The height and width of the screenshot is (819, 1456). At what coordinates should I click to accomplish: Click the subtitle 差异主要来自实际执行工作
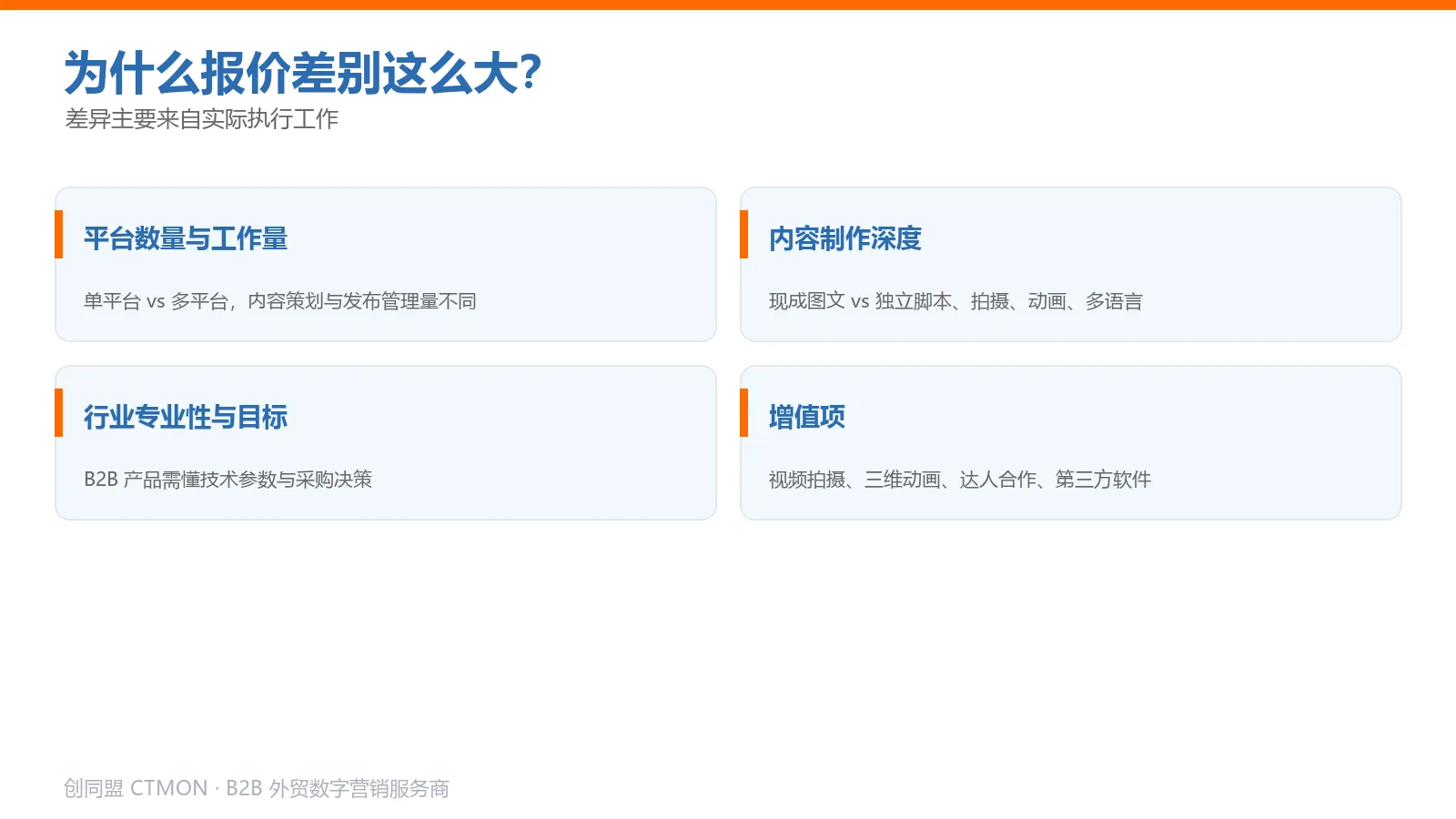(202, 119)
